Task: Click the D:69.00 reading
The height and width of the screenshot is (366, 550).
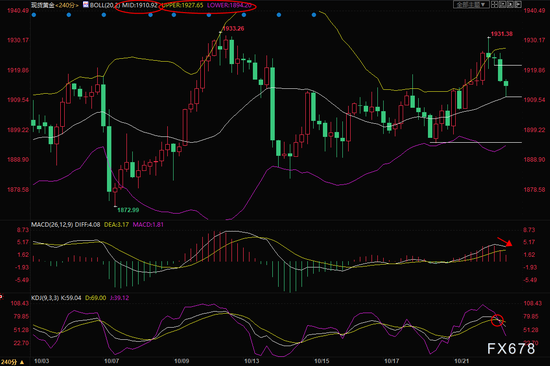Action: [95, 298]
